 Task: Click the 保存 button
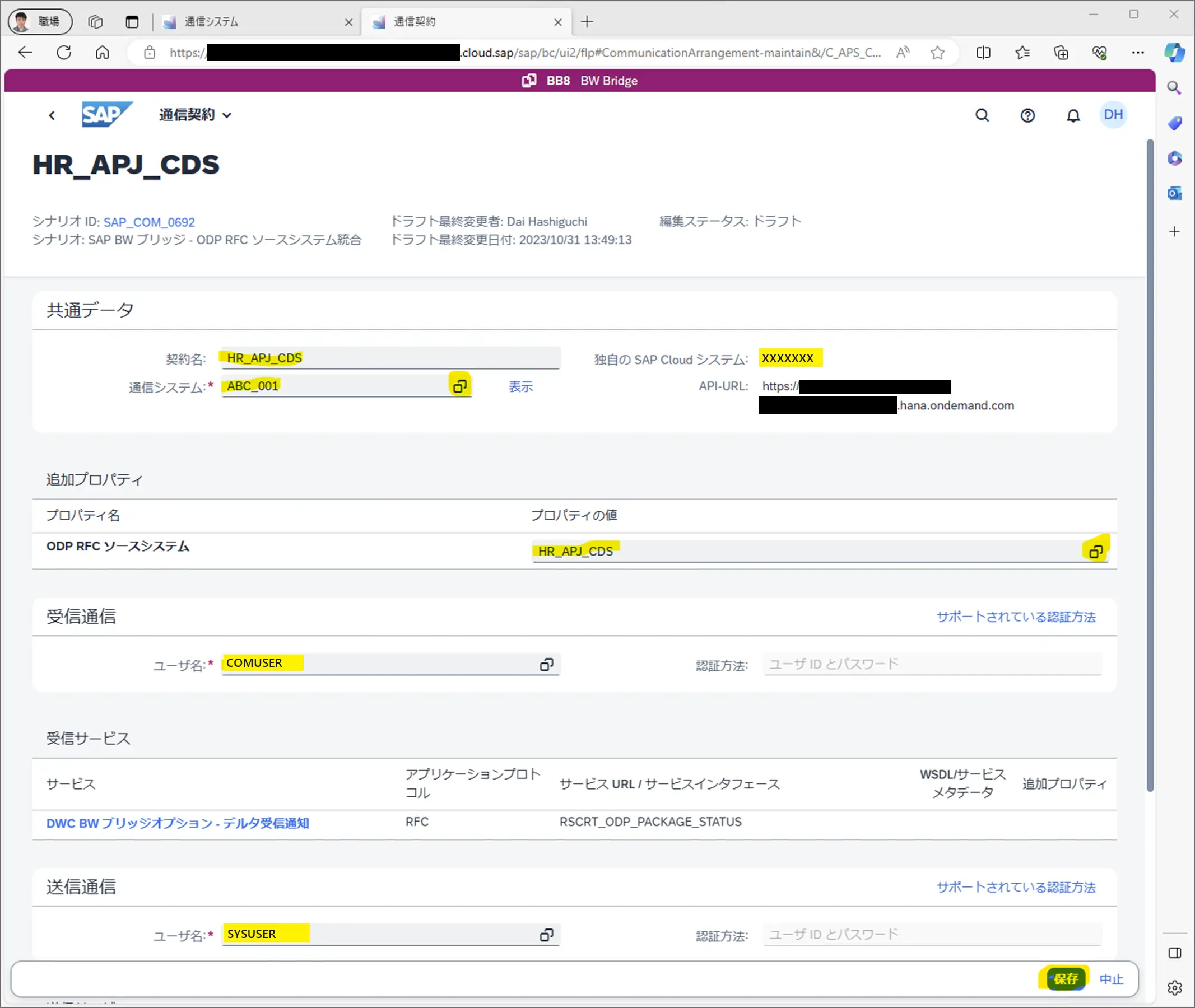(x=1066, y=979)
